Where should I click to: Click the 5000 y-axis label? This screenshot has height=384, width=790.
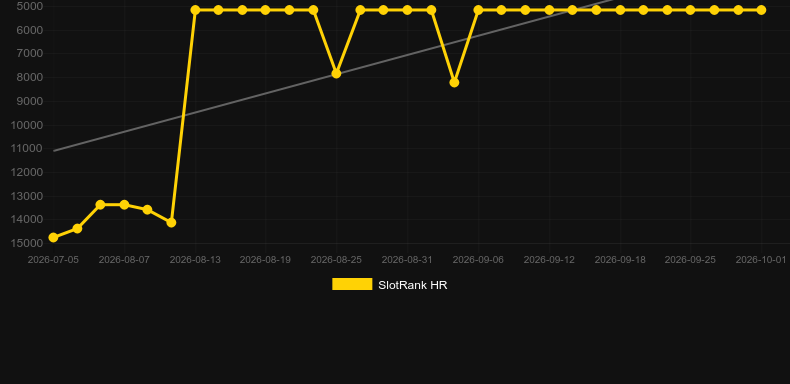pos(29,7)
